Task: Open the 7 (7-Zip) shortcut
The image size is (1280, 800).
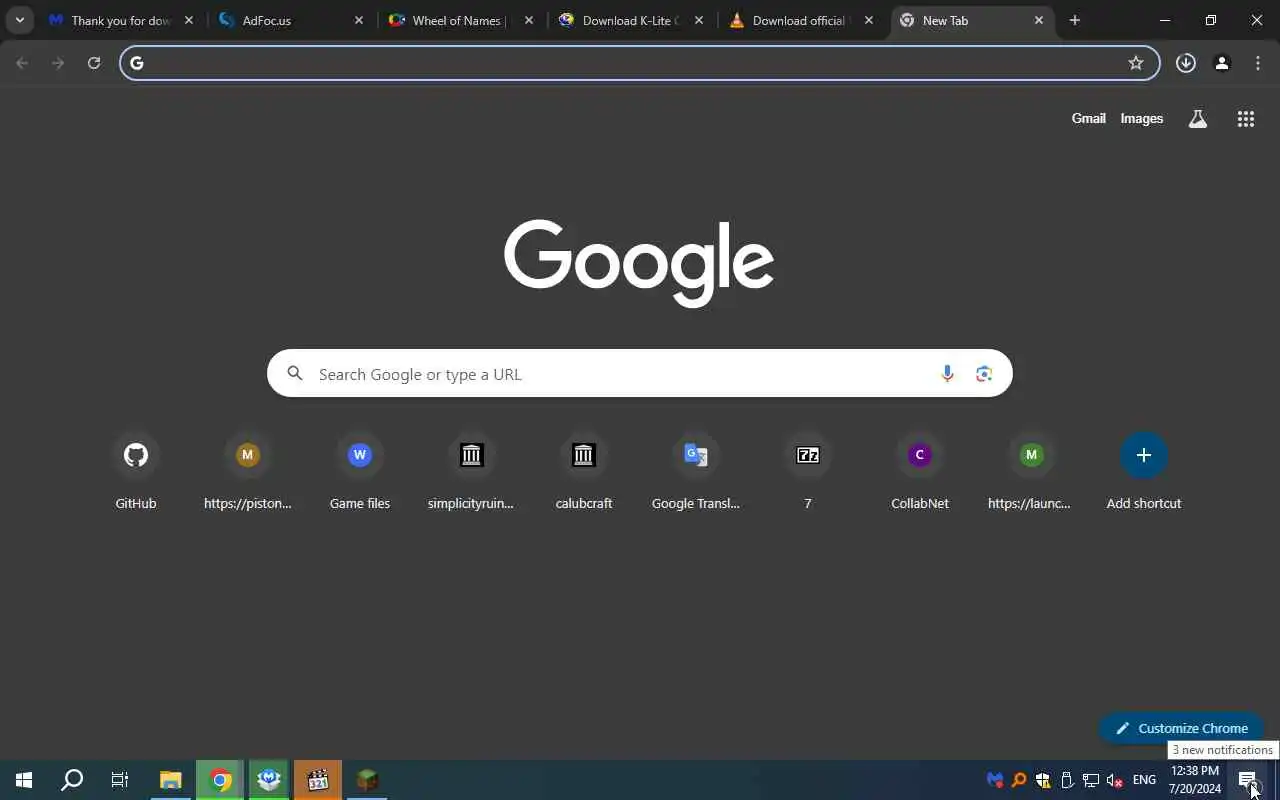Action: click(808, 472)
